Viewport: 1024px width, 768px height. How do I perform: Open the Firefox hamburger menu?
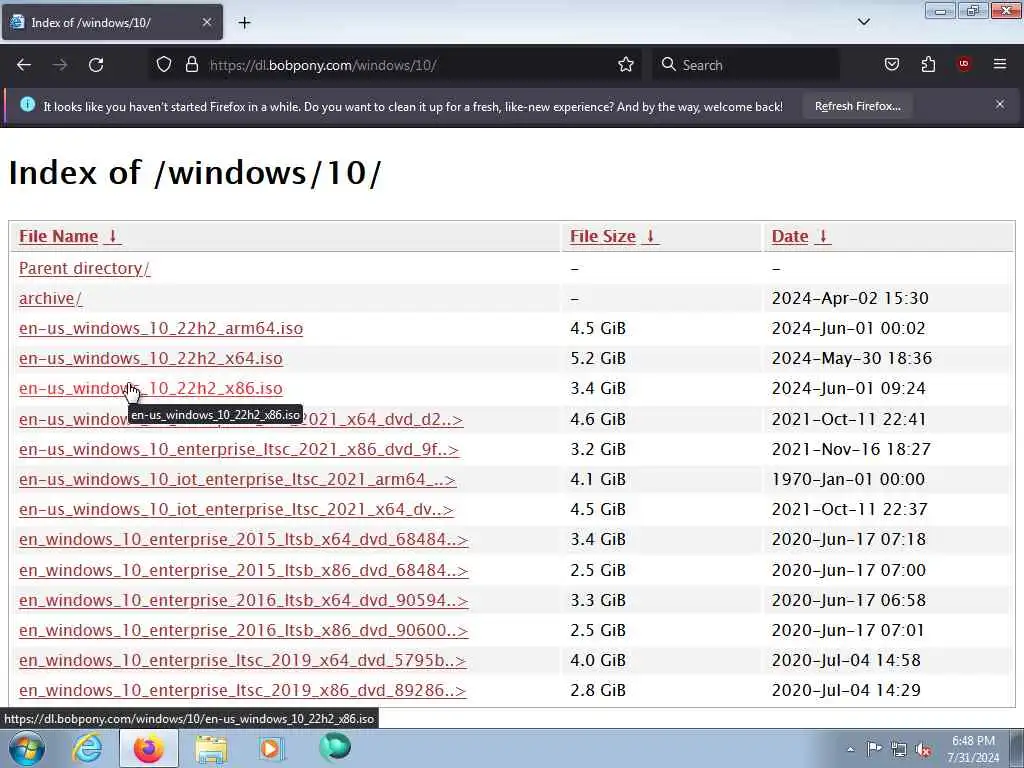pos(1000,64)
